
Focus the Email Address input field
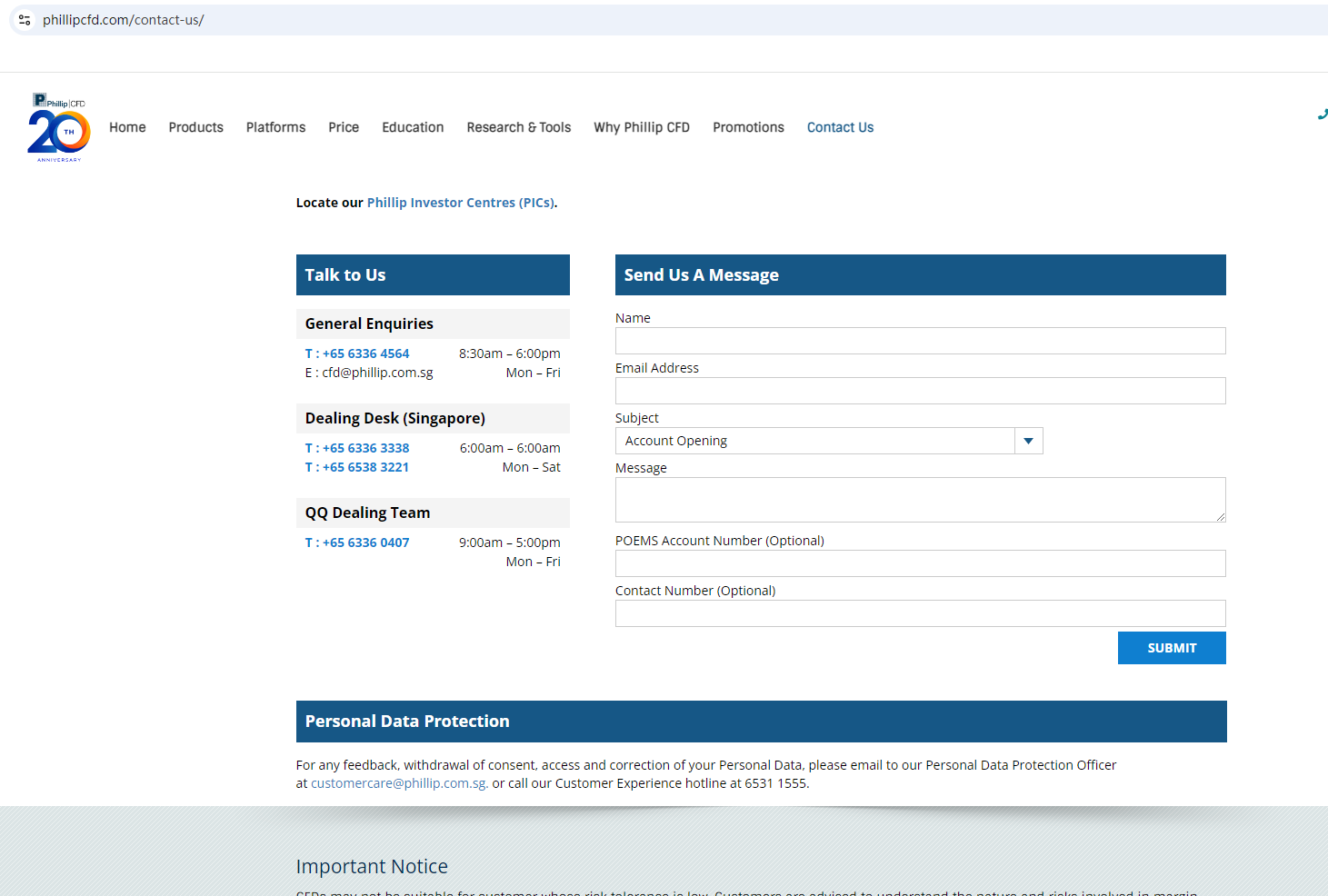pyautogui.click(x=920, y=391)
